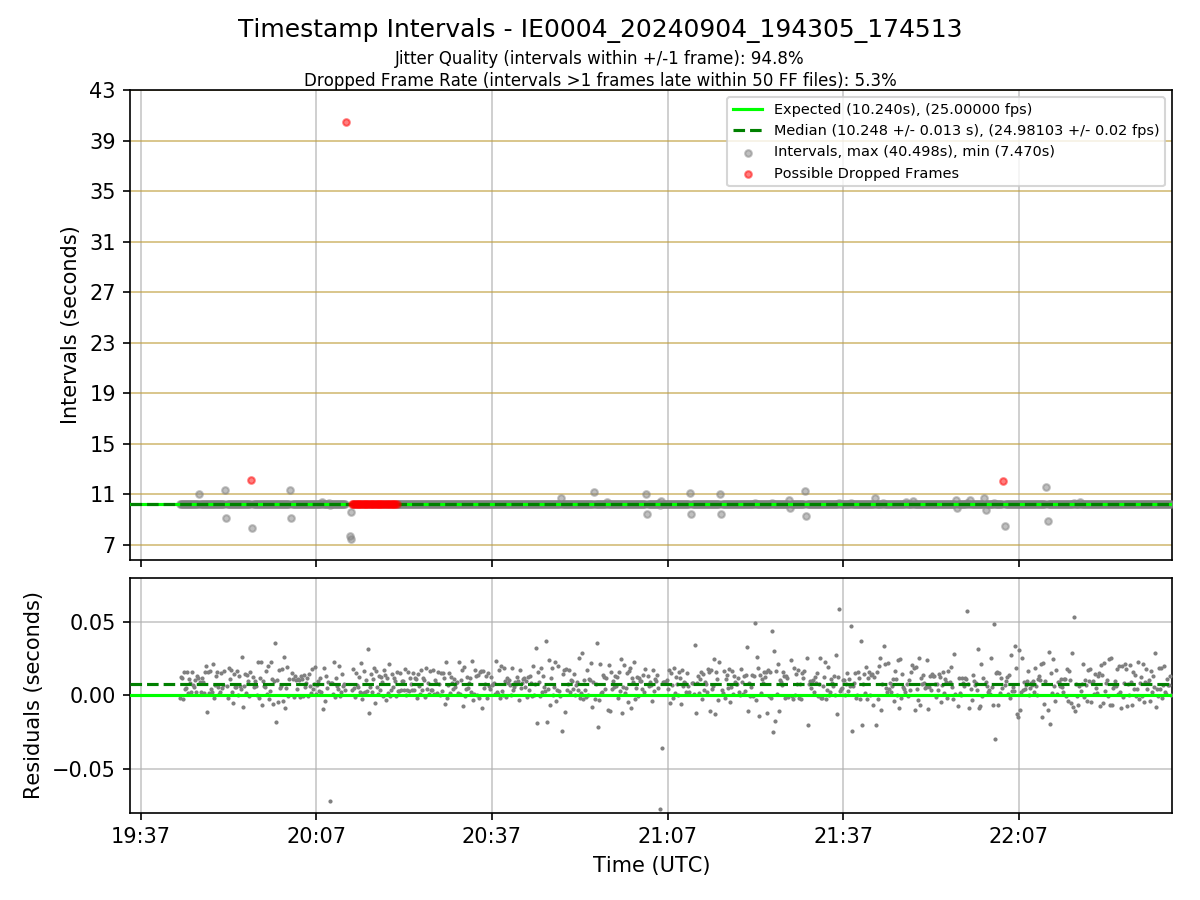Click the '39' y-axis tick label

point(103,141)
